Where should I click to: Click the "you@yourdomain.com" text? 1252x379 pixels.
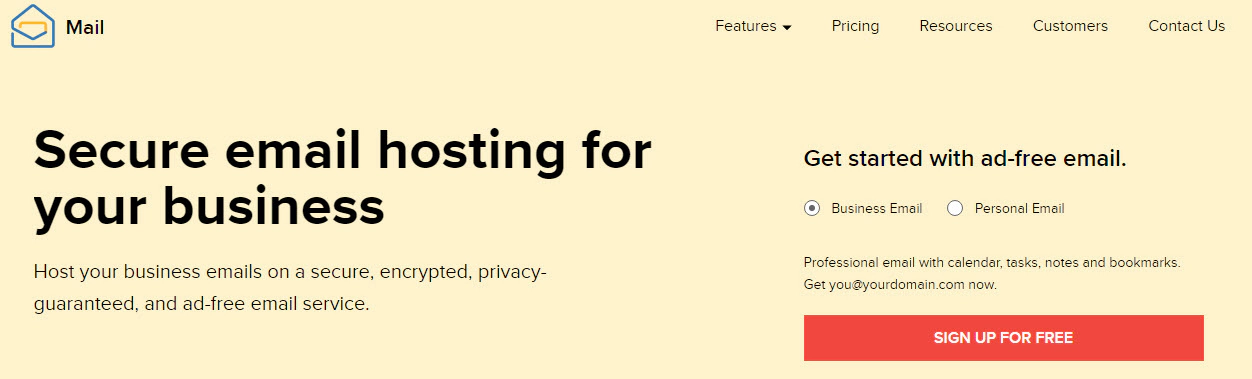pyautogui.click(x=881, y=285)
